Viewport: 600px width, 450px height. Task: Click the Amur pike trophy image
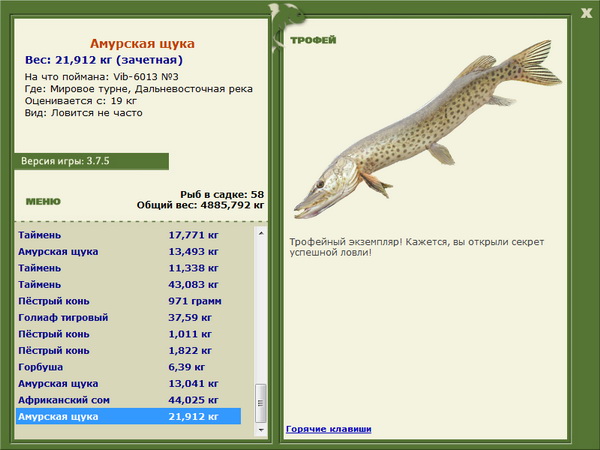pyautogui.click(x=427, y=129)
